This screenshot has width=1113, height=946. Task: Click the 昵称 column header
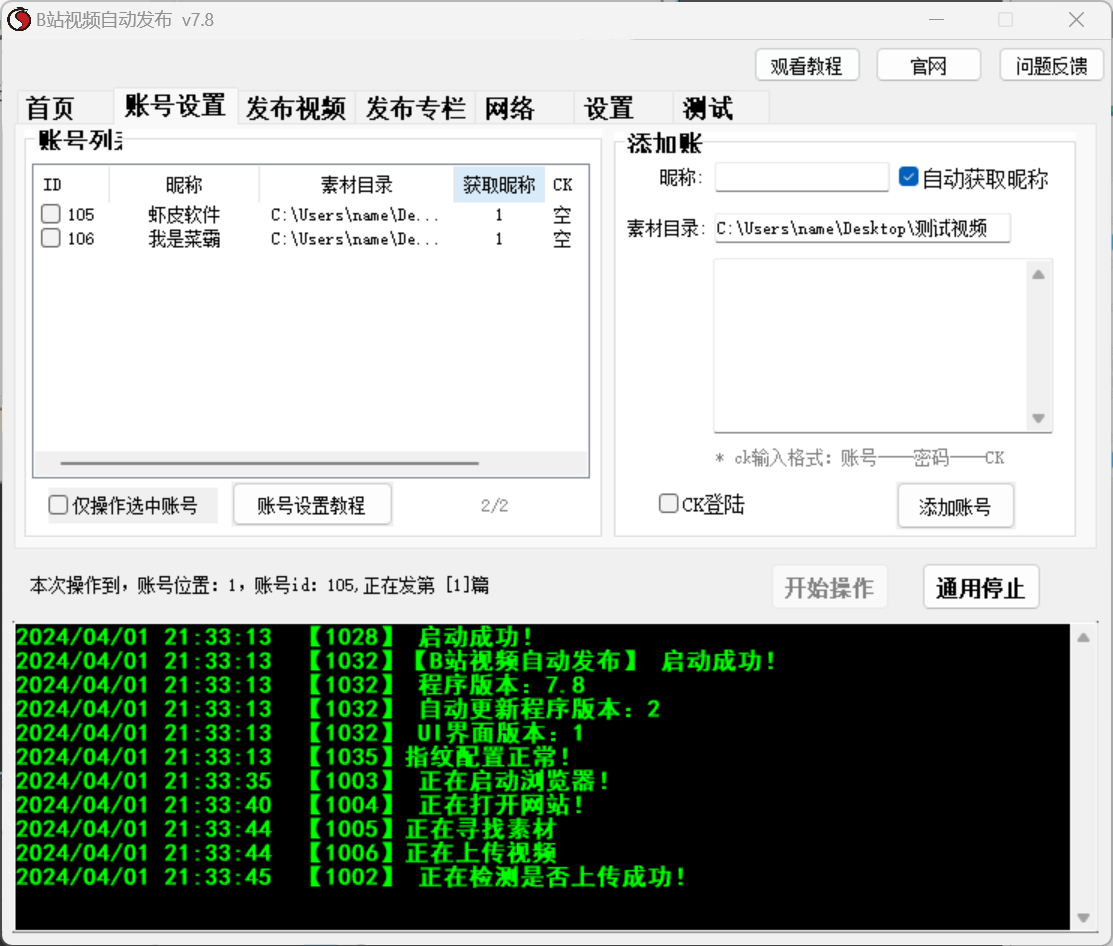184,185
